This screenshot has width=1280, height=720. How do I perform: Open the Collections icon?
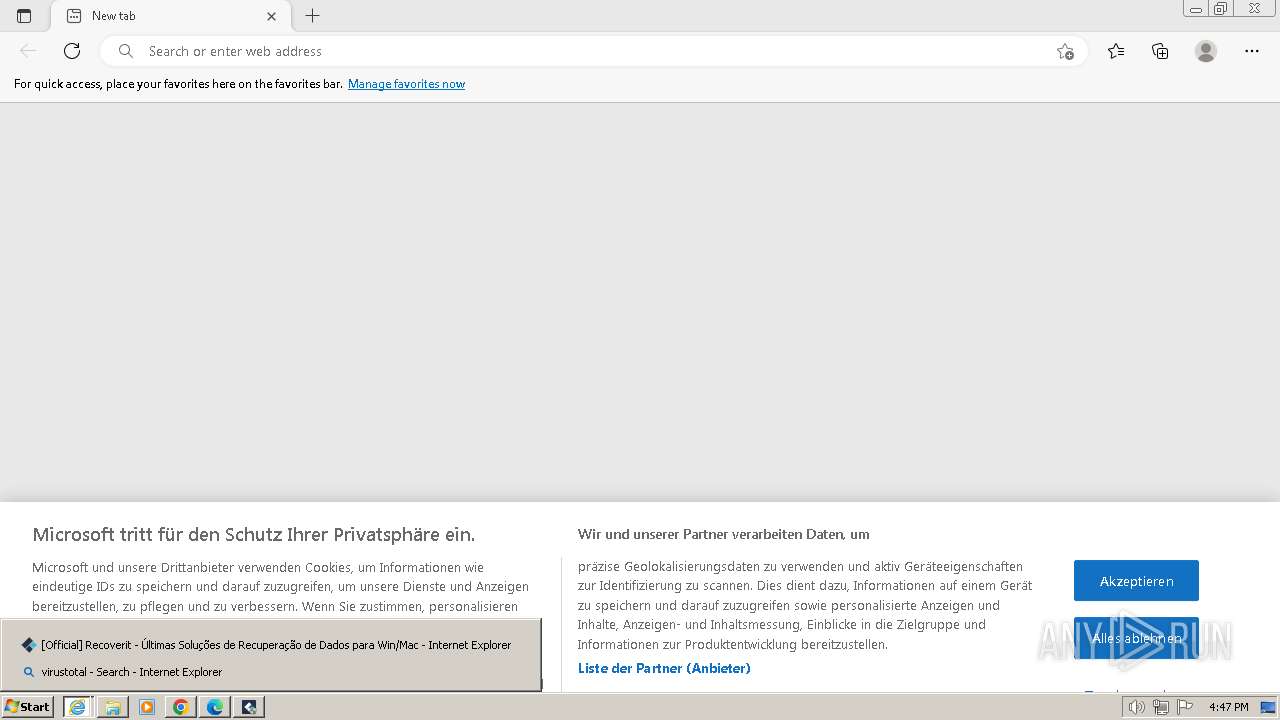(1160, 51)
